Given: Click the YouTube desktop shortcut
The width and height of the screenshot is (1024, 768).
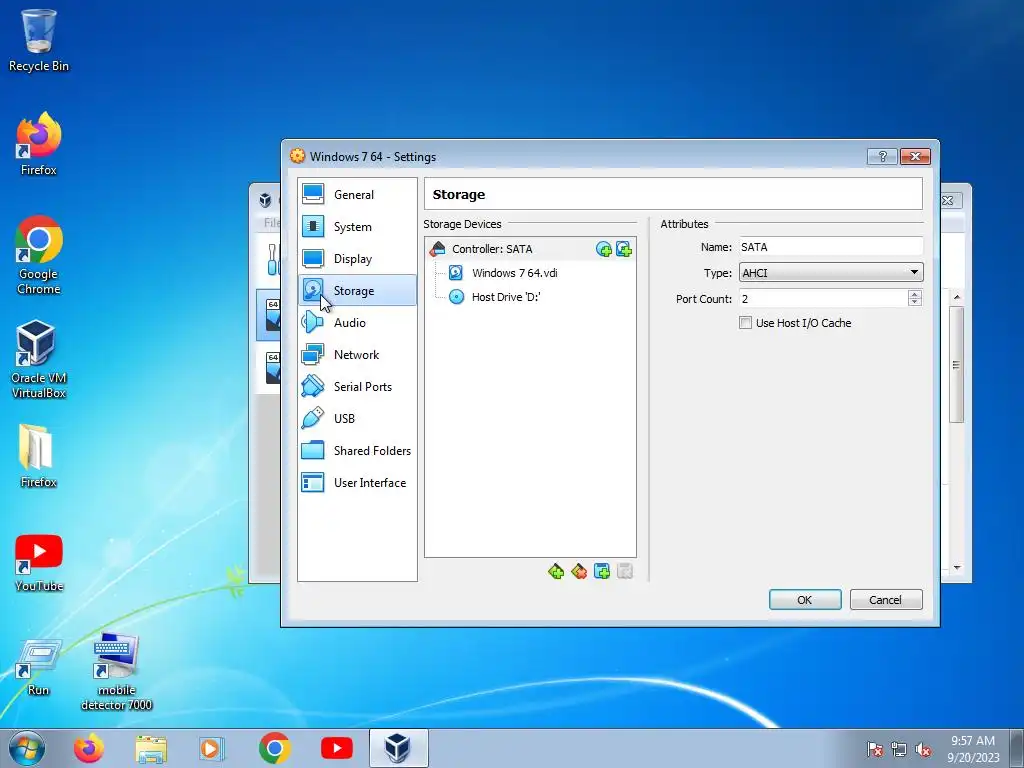Looking at the screenshot, I should point(39,563).
